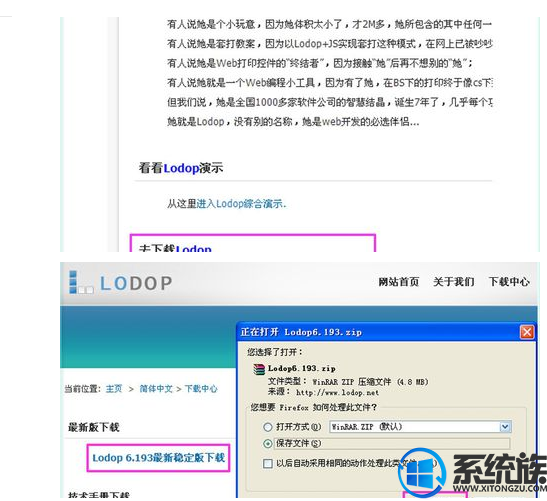
Task: Select the 保存文件 radio option
Action: [x=268, y=443]
